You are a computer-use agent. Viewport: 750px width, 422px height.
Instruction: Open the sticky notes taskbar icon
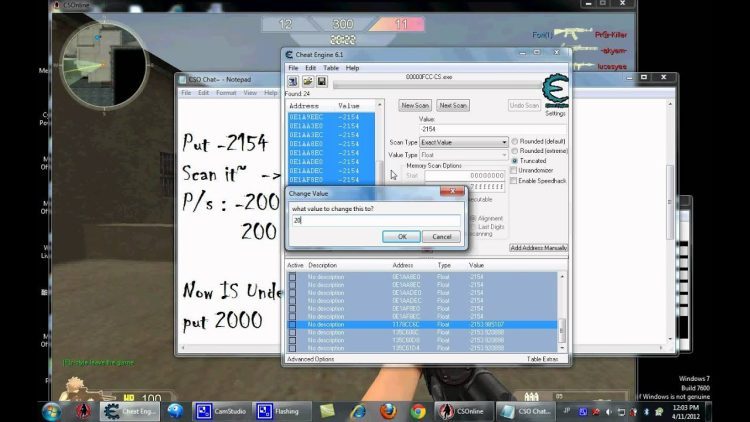point(327,411)
